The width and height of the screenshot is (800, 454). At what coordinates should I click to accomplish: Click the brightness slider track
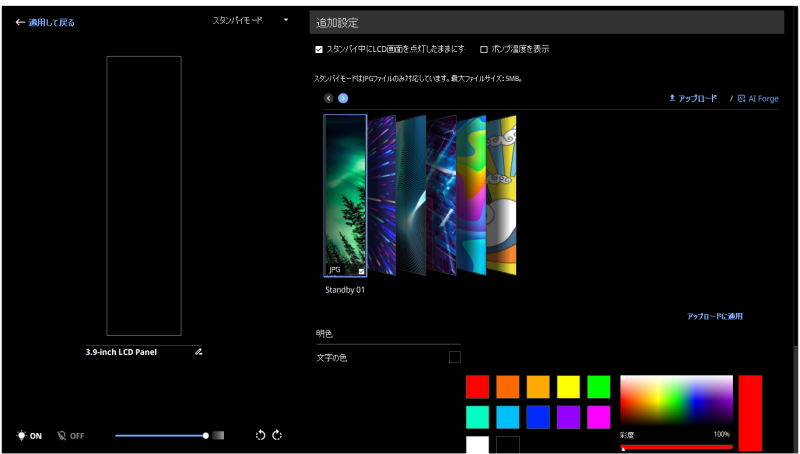pos(160,435)
